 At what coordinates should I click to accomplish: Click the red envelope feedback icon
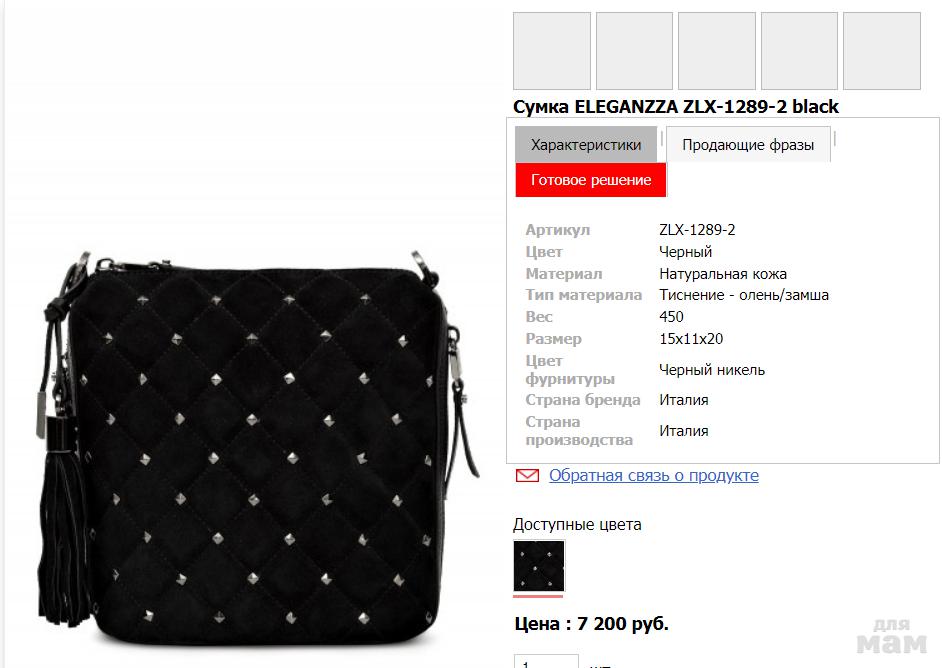527,476
